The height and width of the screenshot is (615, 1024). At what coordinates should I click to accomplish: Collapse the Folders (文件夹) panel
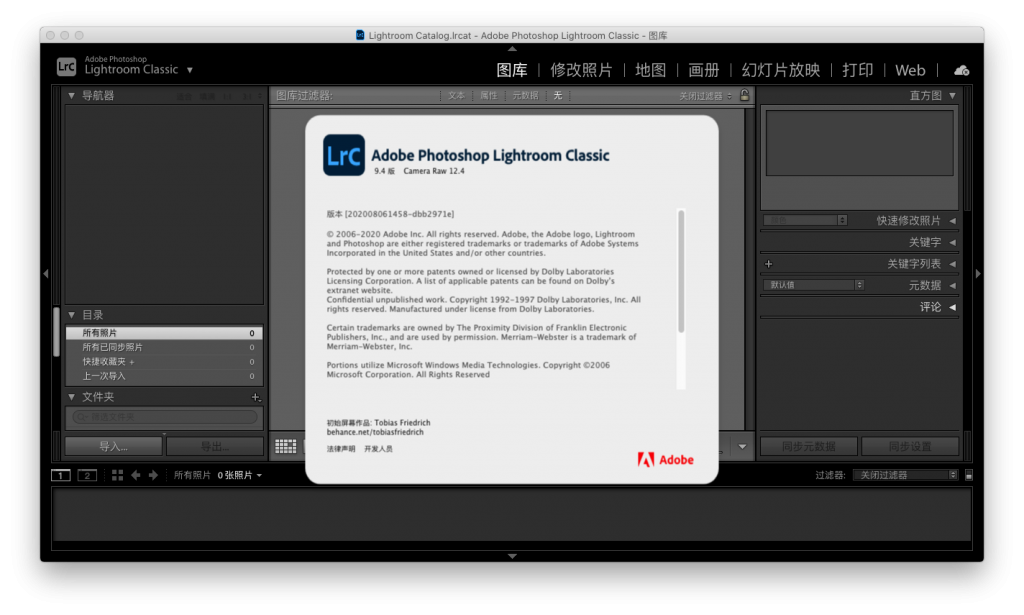coord(71,396)
